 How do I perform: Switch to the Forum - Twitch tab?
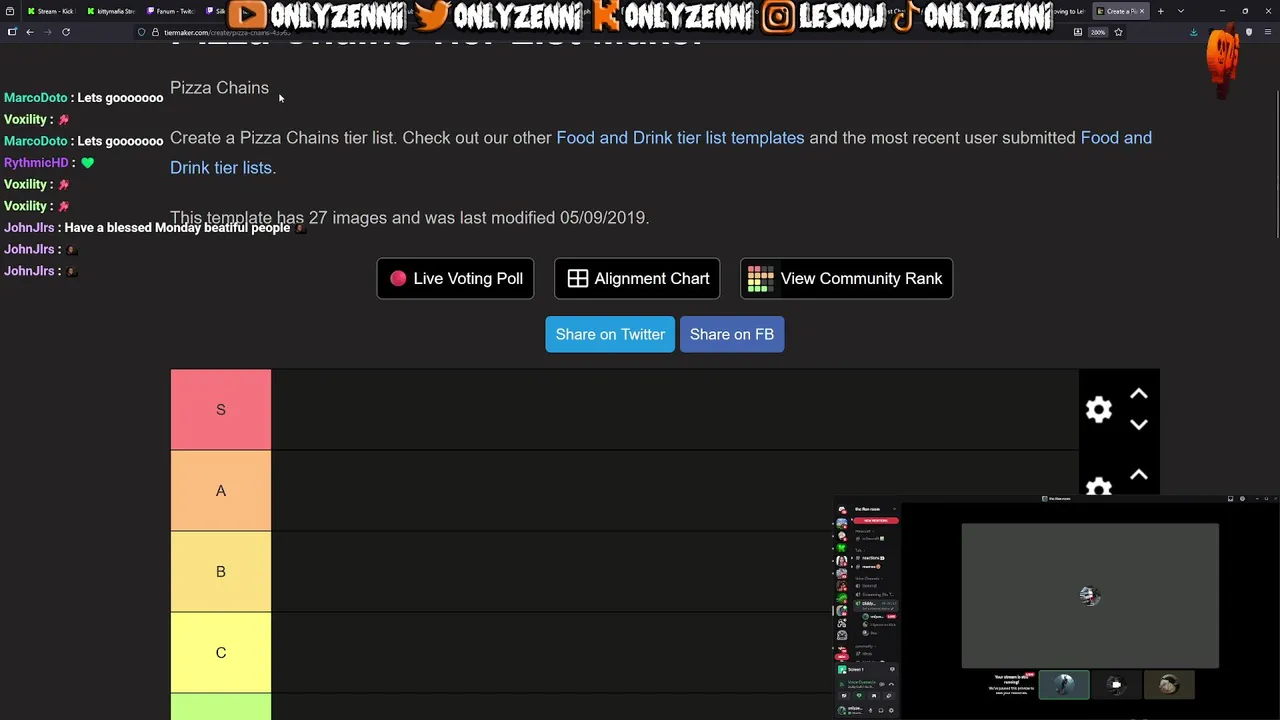pos(170,11)
